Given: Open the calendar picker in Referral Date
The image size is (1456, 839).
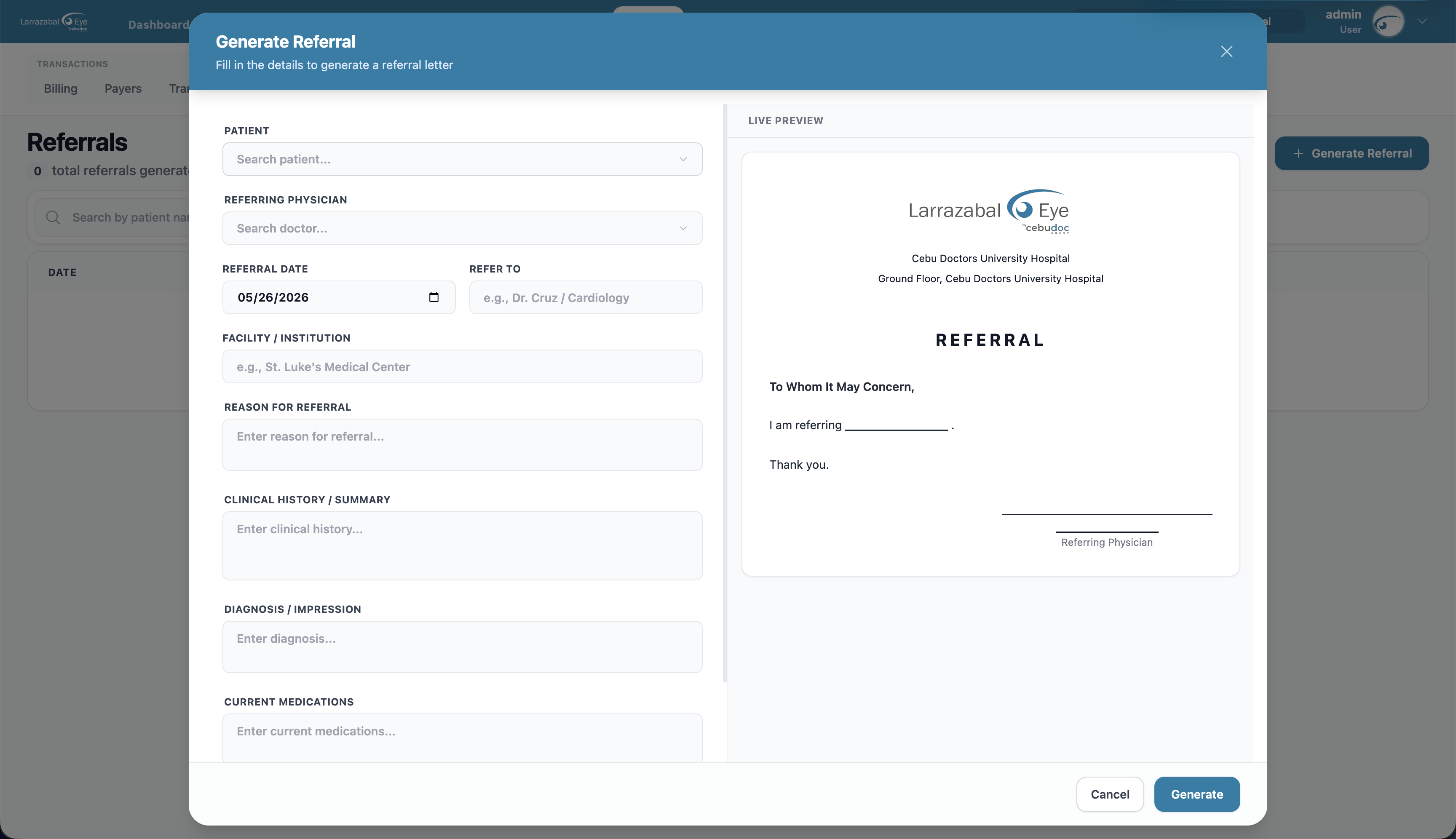Looking at the screenshot, I should pyautogui.click(x=434, y=297).
